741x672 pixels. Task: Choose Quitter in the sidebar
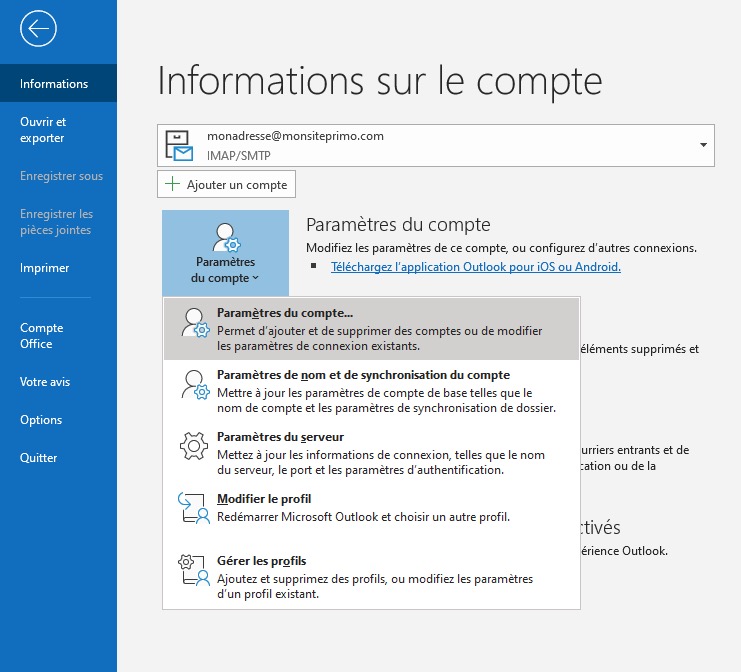click(x=39, y=458)
